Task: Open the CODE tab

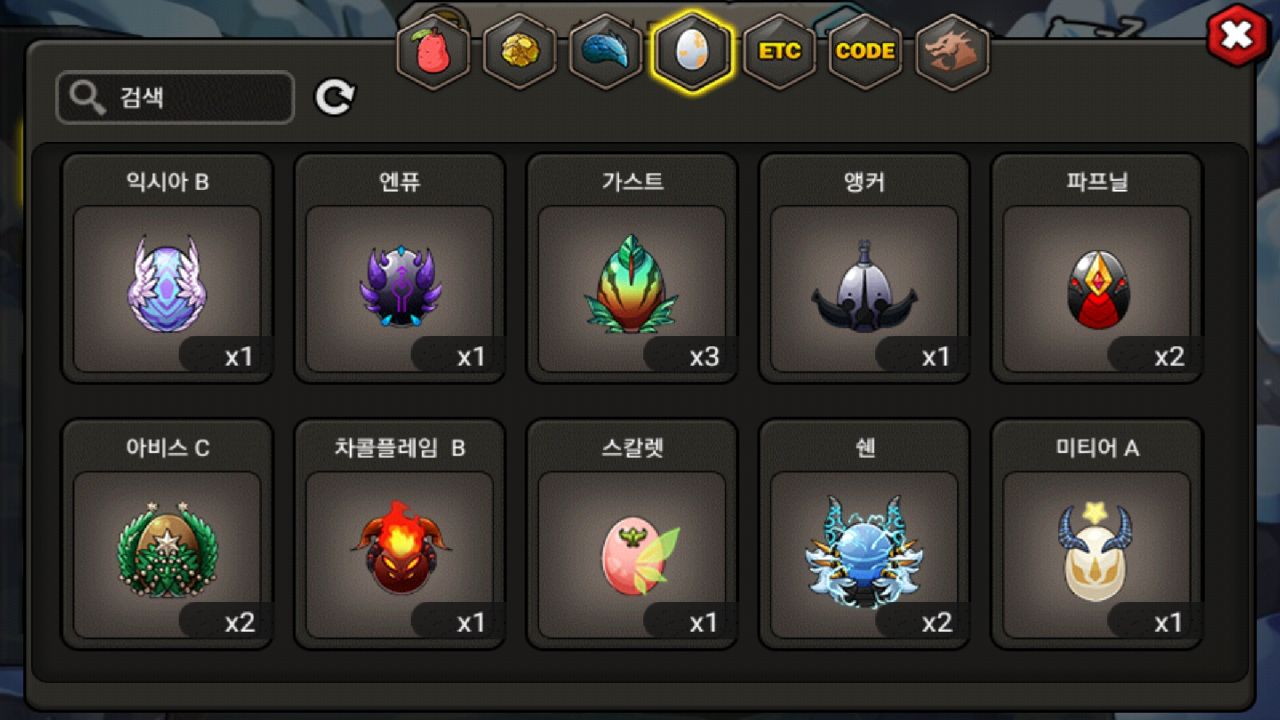Action: [x=865, y=52]
